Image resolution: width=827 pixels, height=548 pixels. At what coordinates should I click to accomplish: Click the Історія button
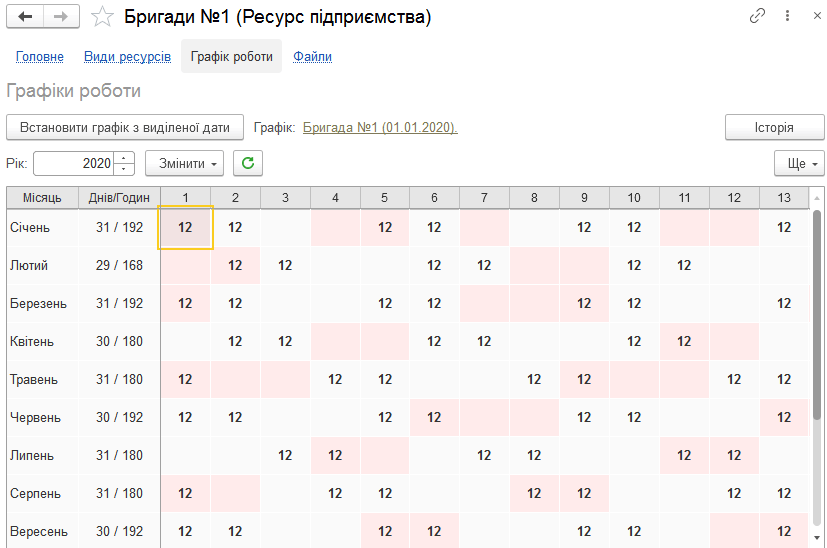point(774,127)
